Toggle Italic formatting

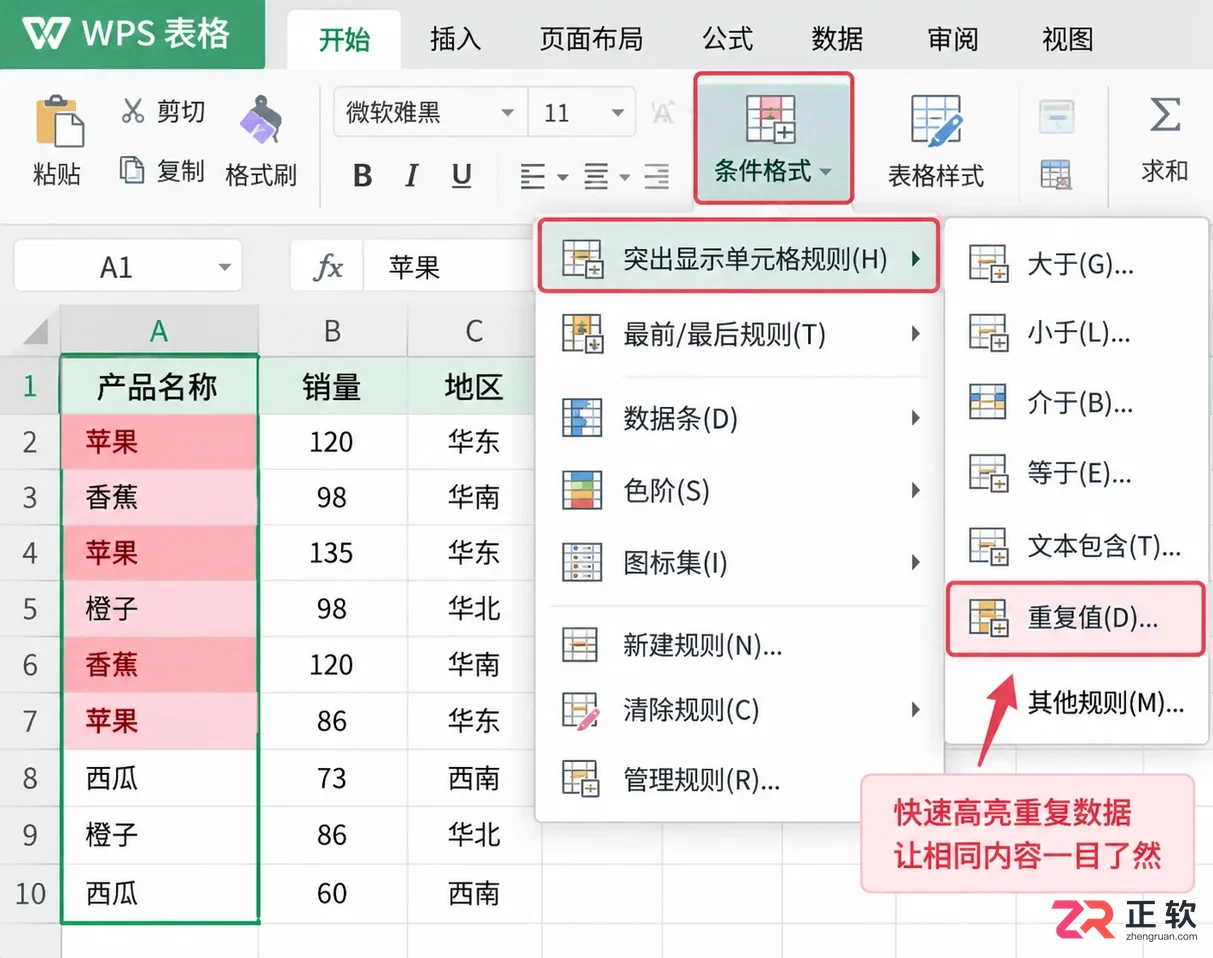(411, 177)
